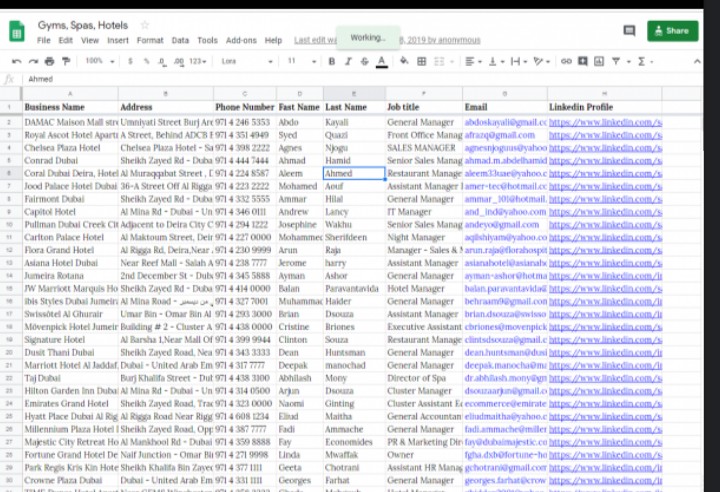Viewport: 720px width, 492px height.
Task: Click the Functions sigma icon
Action: (641, 61)
